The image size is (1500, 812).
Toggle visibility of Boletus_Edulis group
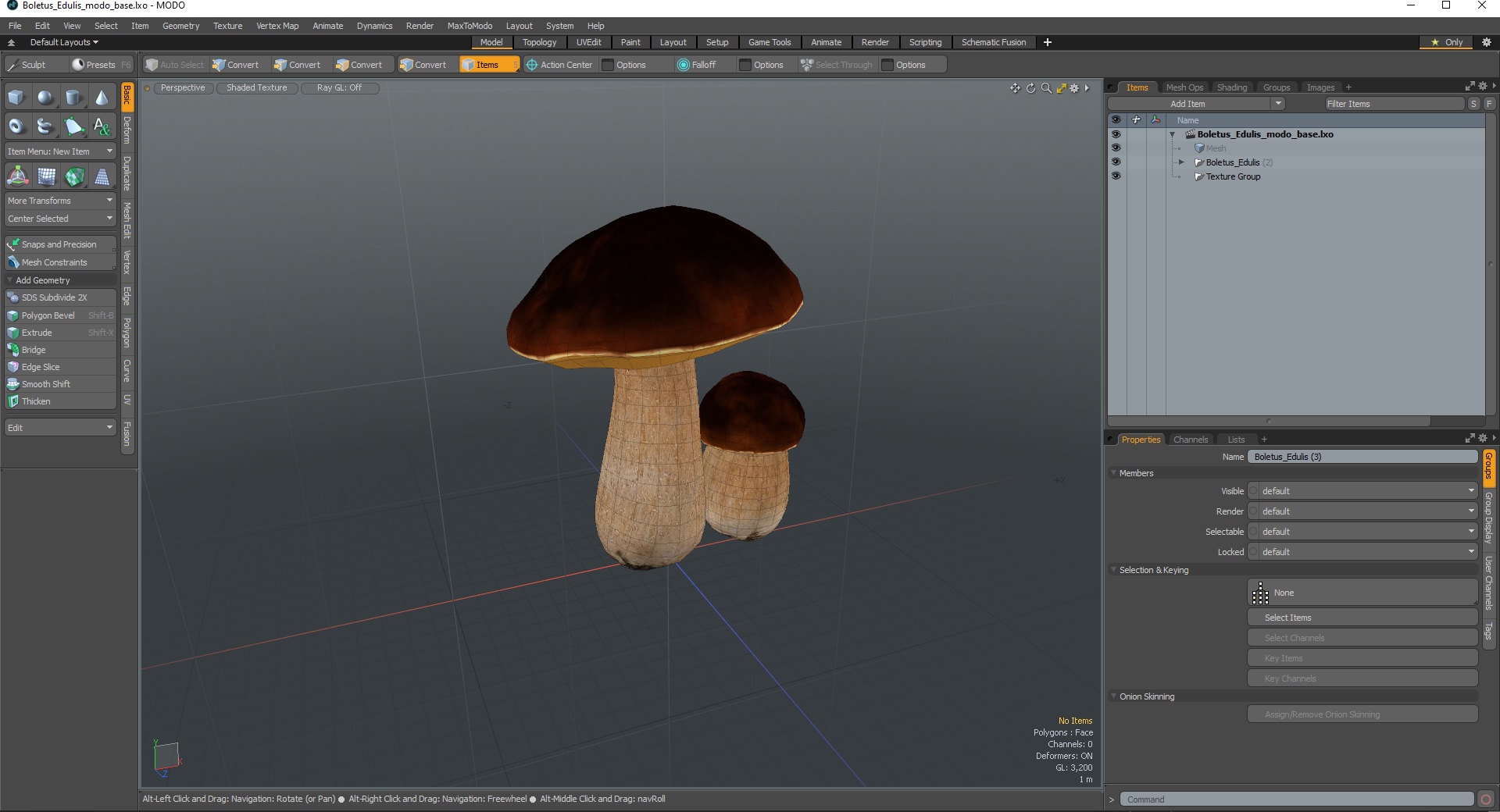pyautogui.click(x=1116, y=162)
